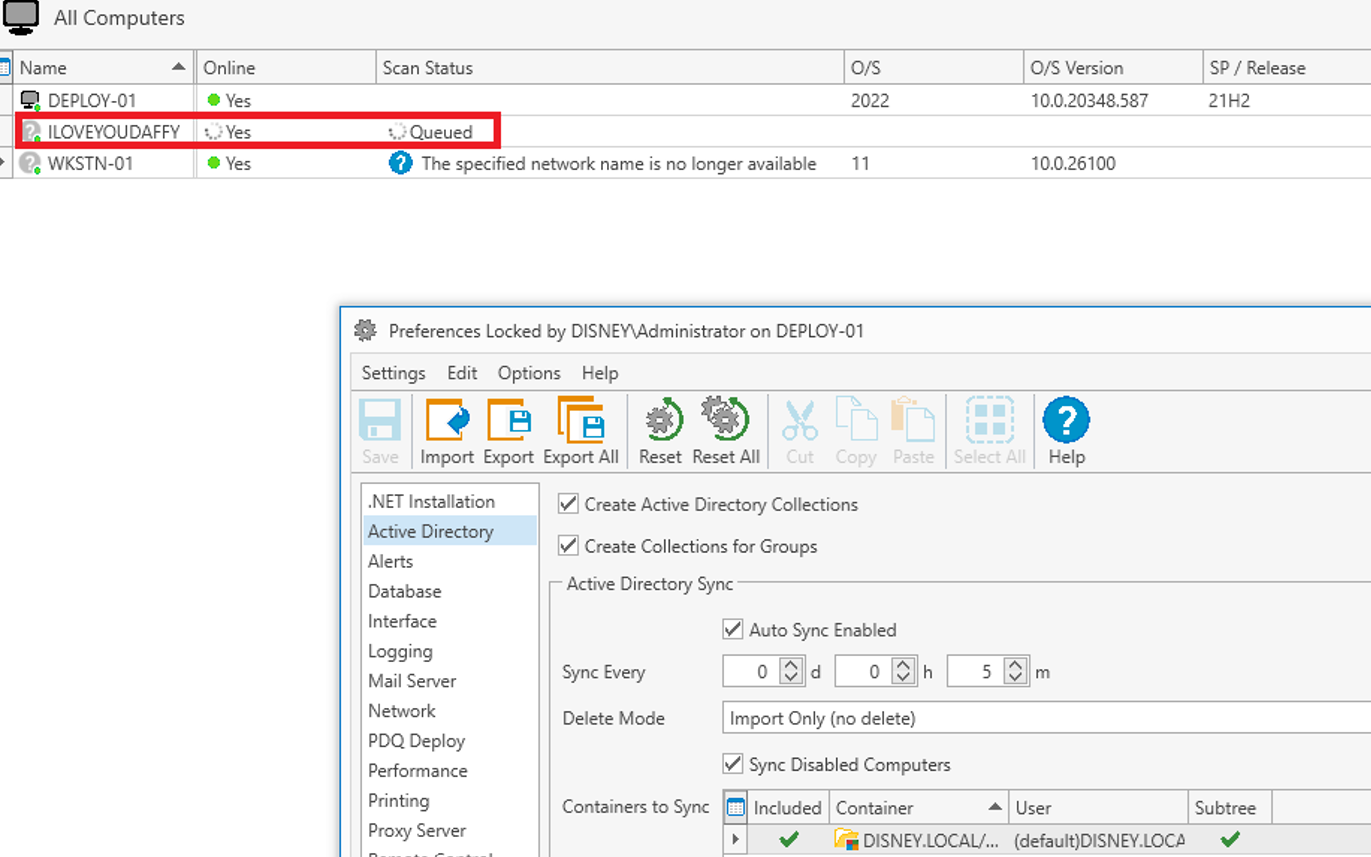Toggle Create Active Directory Collections checkbox
Image resolution: width=1371 pixels, height=857 pixels.
568,504
